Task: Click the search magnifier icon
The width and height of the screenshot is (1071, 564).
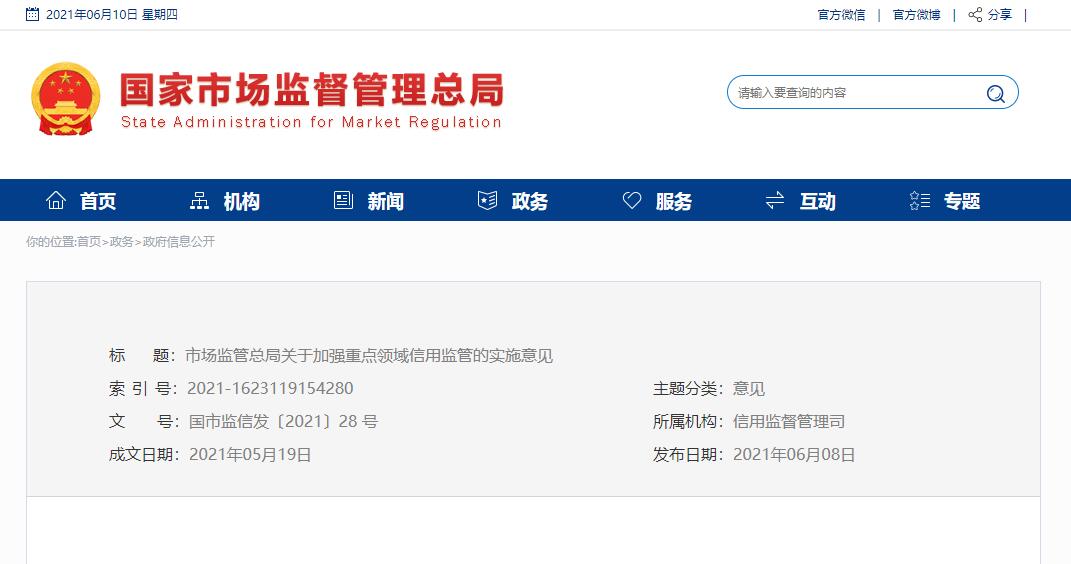Action: click(995, 93)
